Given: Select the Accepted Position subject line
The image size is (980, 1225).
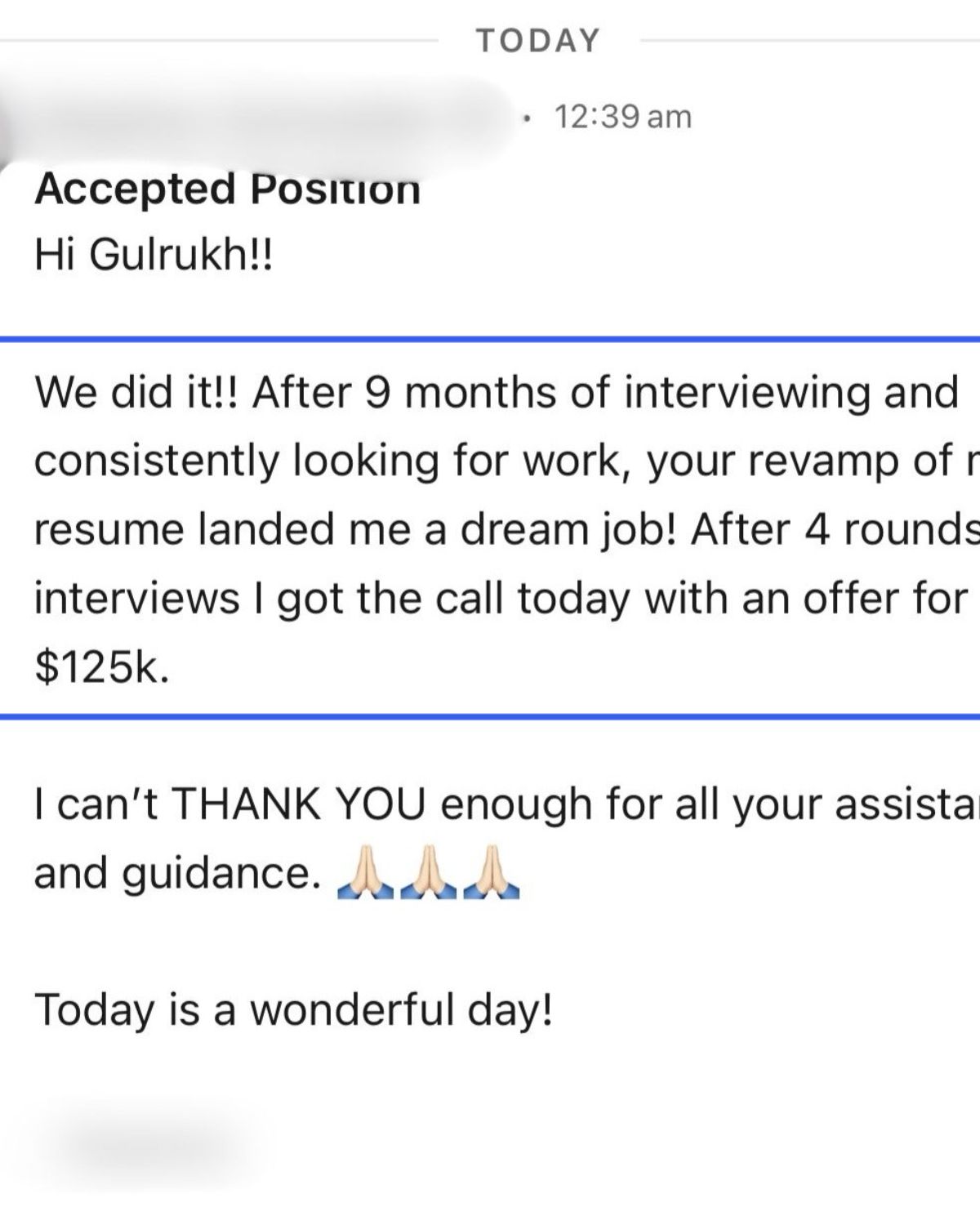Looking at the screenshot, I should coord(228,189).
